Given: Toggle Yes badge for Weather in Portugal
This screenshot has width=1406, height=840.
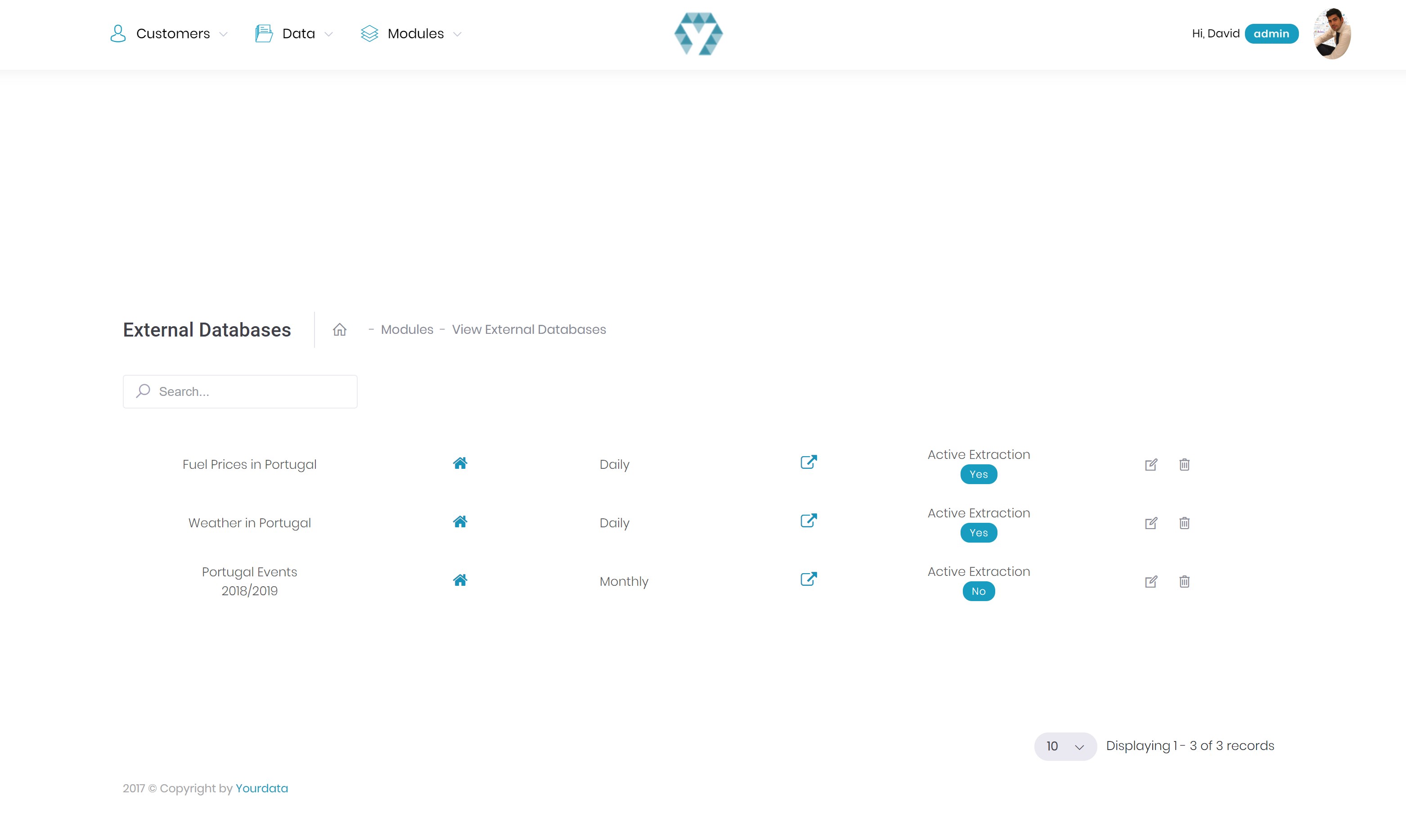Looking at the screenshot, I should coord(978,533).
